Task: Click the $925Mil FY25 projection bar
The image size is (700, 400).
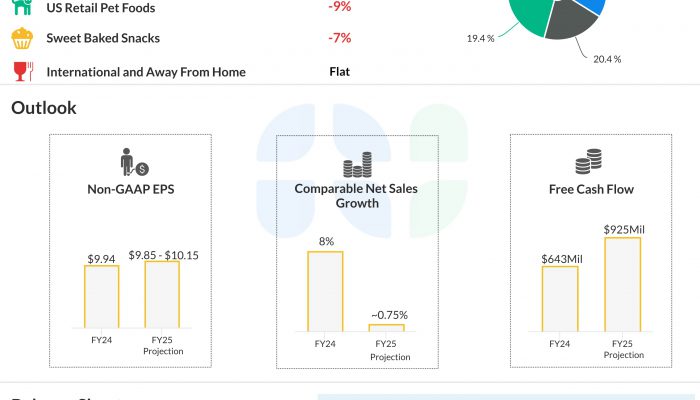Action: [622, 283]
